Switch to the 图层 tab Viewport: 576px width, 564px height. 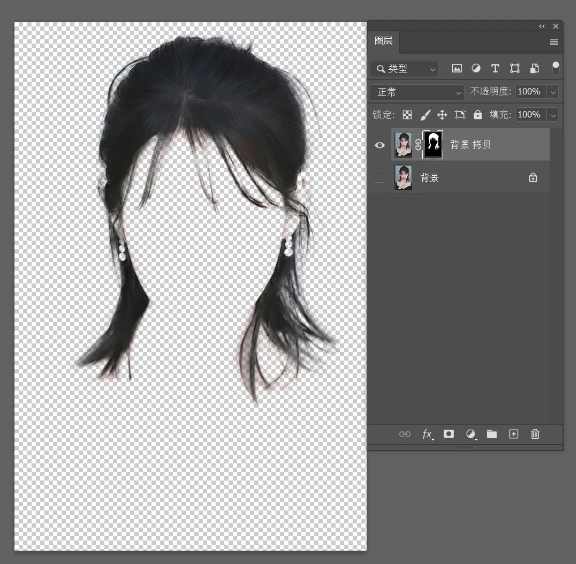pyautogui.click(x=384, y=41)
